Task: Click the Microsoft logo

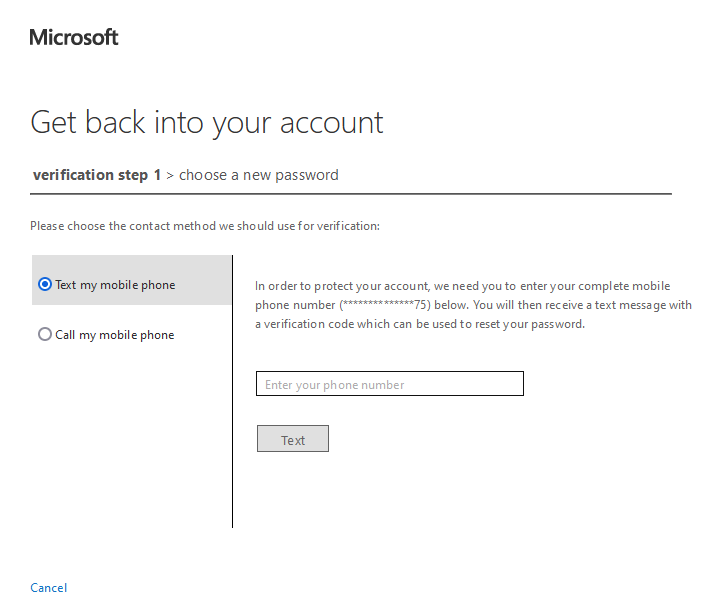Action: 74,38
